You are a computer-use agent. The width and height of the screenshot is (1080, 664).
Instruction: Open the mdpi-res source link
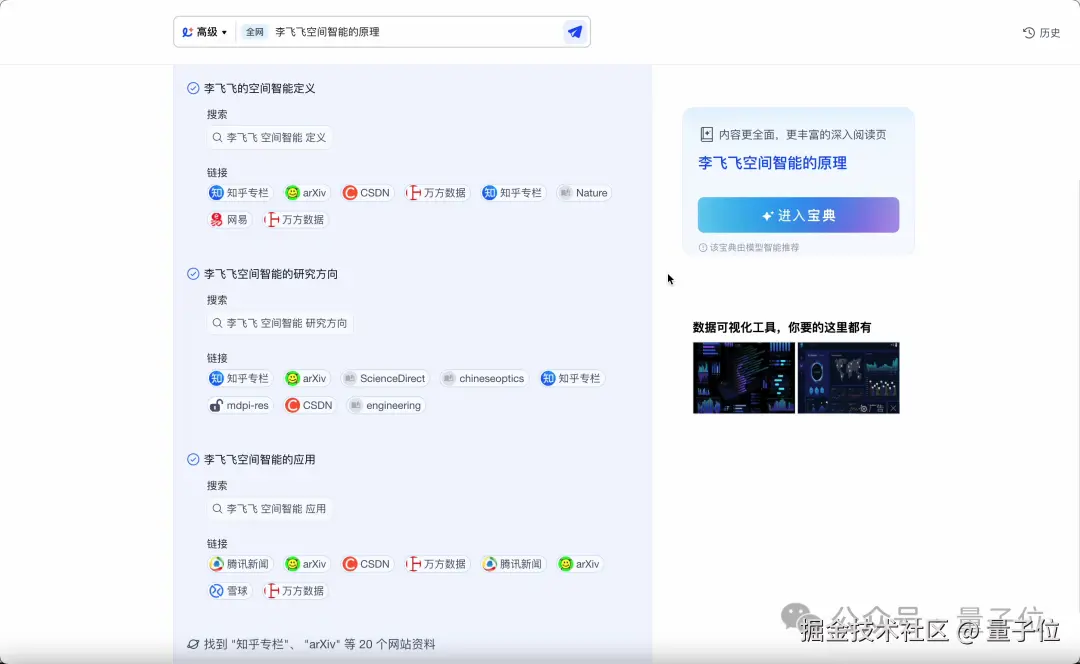pyautogui.click(x=239, y=405)
